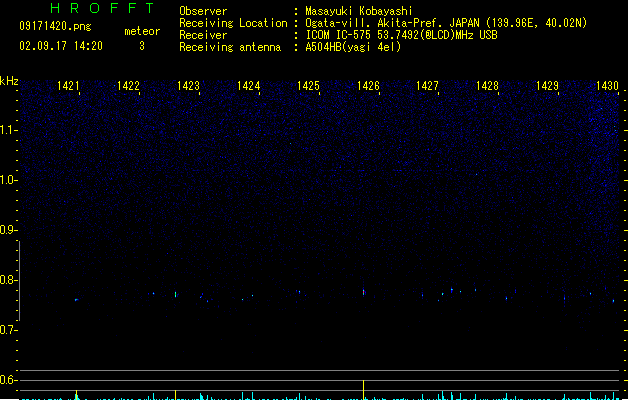The width and height of the screenshot is (629, 400).
Task: Click the 1429 time axis marker
Action: tap(548, 86)
